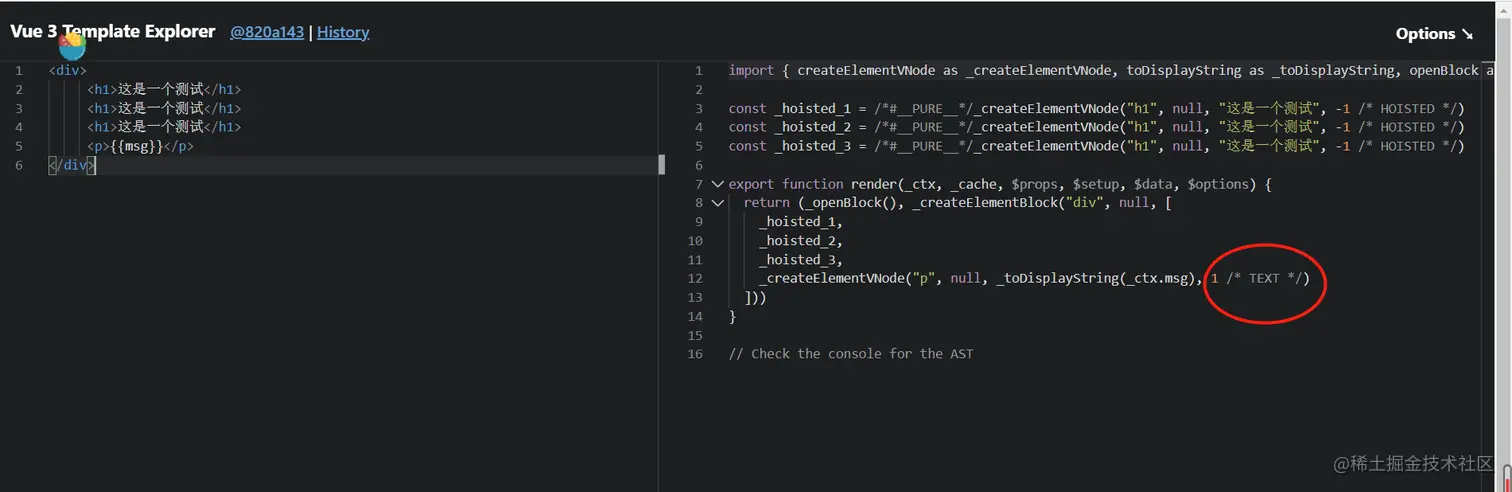Click line number 16 in output gutter
Screen dimensions: 1512x492
click(695, 353)
